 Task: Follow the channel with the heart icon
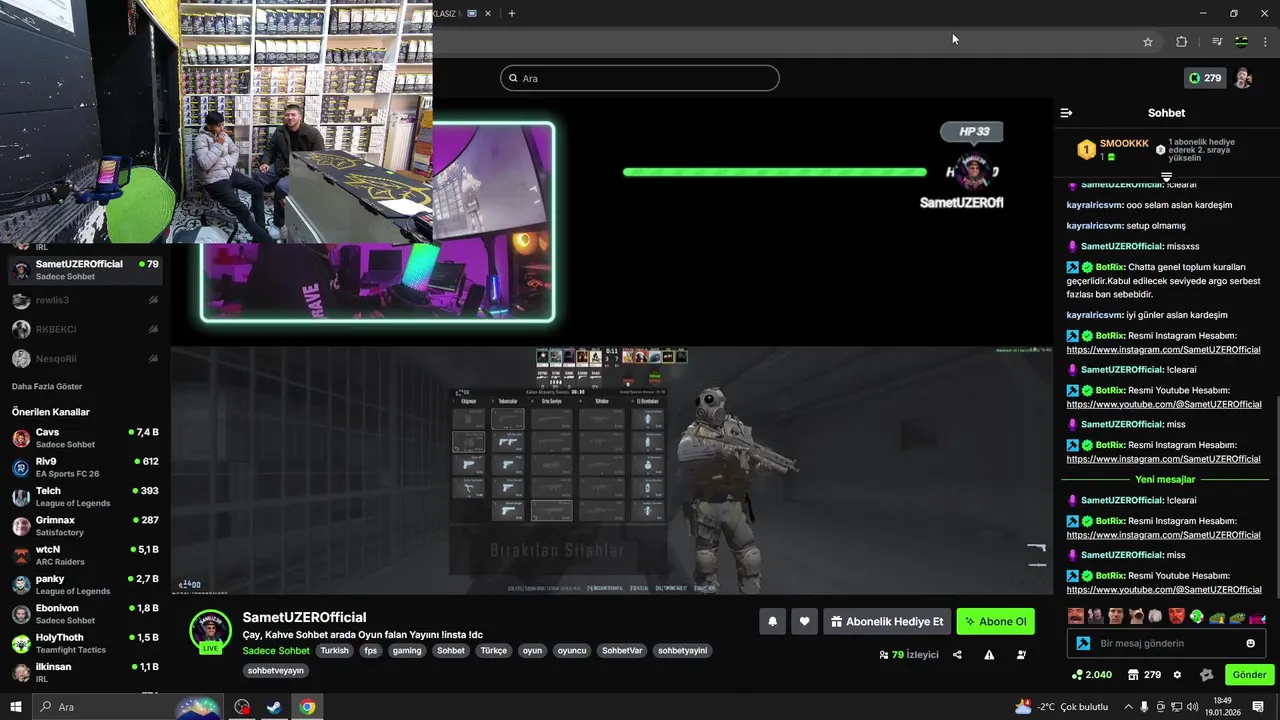point(805,622)
